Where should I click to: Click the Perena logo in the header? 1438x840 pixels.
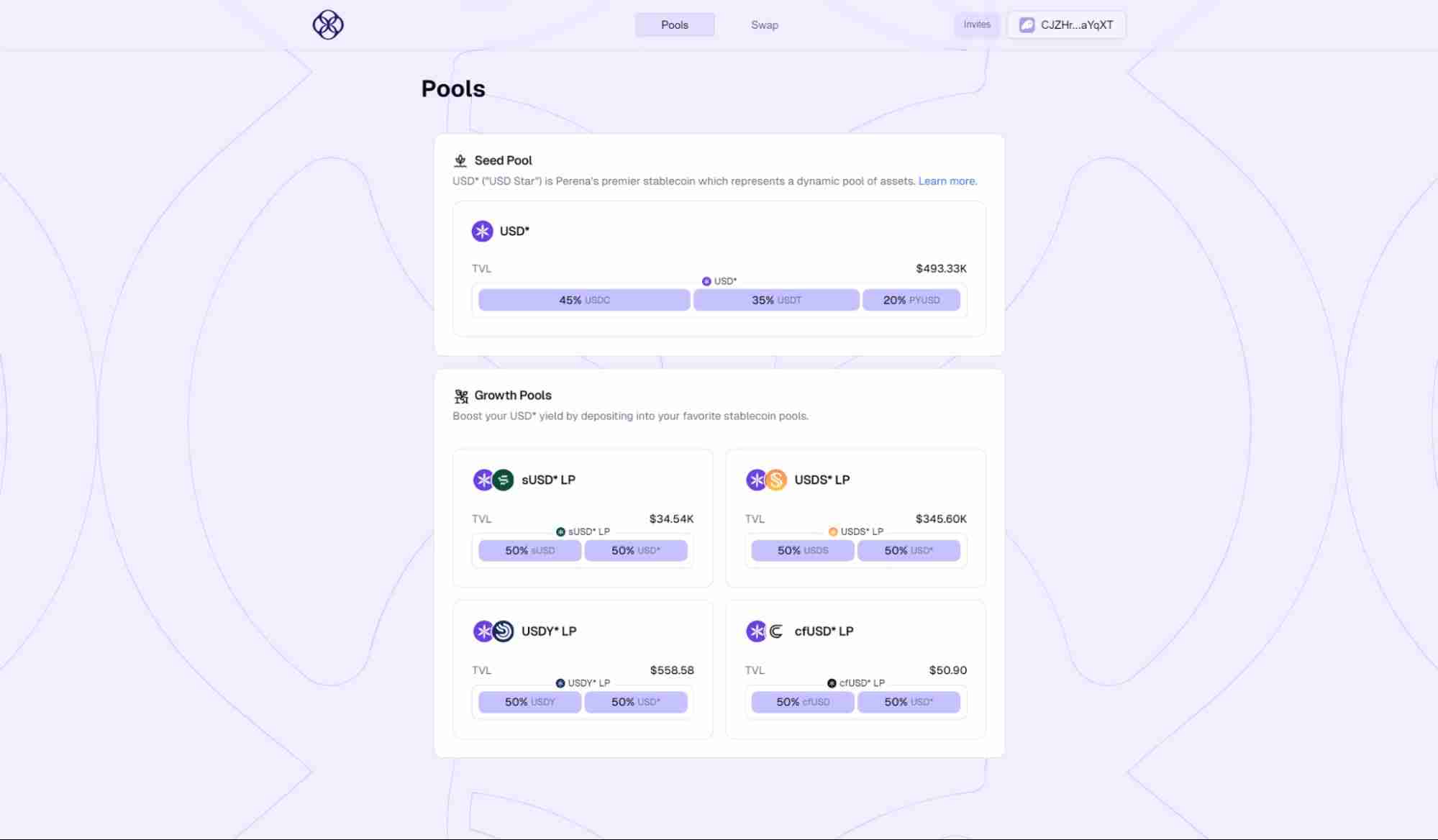(328, 24)
